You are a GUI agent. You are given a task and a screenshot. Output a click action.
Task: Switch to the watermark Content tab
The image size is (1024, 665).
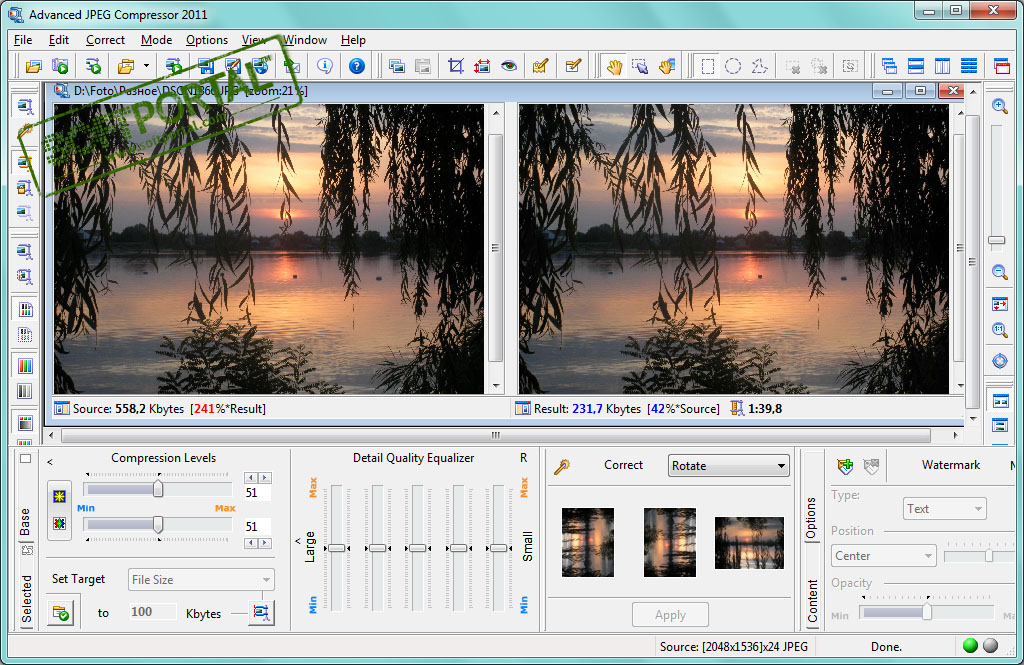coord(812,601)
